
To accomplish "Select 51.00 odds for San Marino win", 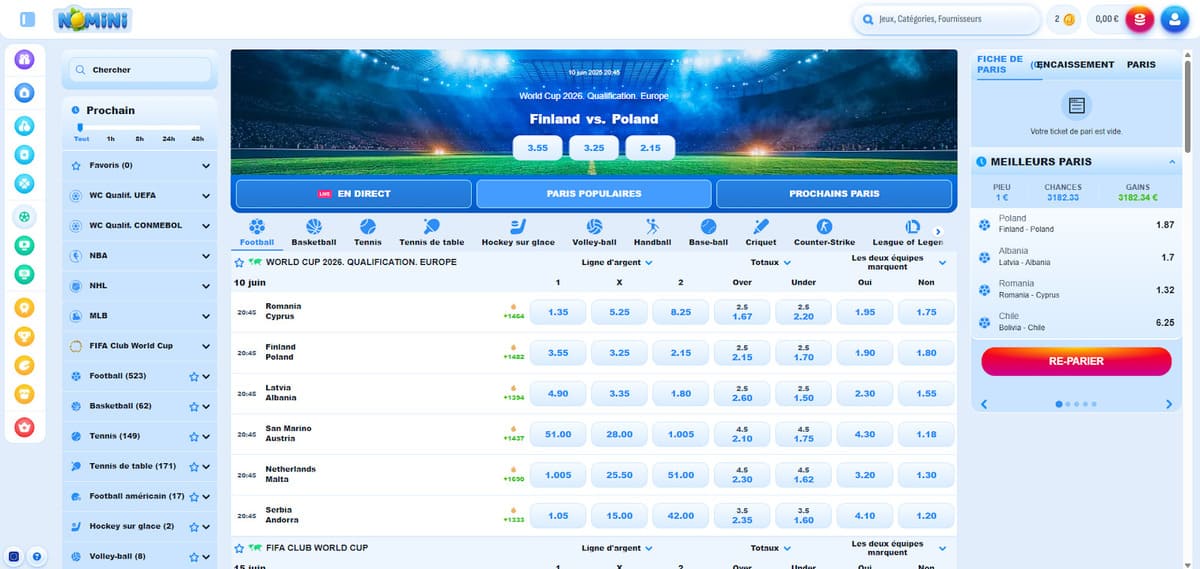I will 558,435.
